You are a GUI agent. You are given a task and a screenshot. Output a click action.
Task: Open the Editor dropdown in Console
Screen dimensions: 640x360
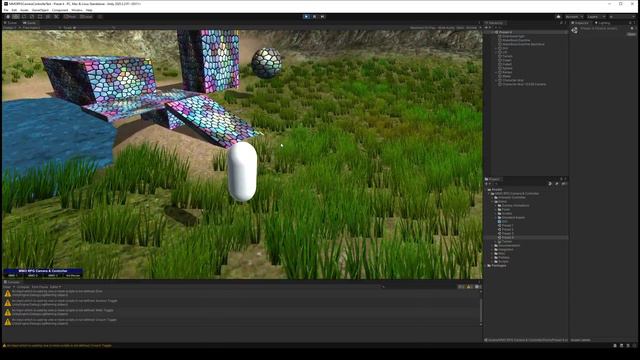55,287
